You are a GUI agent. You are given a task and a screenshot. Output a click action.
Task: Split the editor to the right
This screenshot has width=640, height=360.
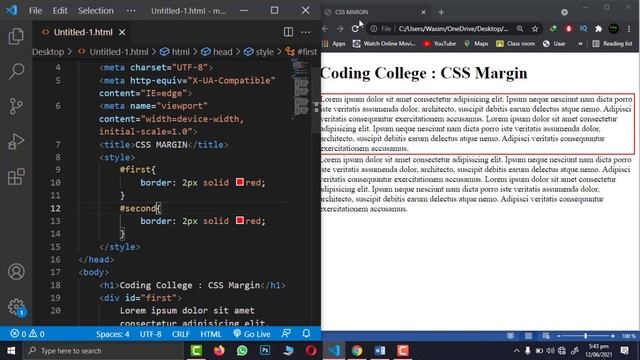point(288,32)
